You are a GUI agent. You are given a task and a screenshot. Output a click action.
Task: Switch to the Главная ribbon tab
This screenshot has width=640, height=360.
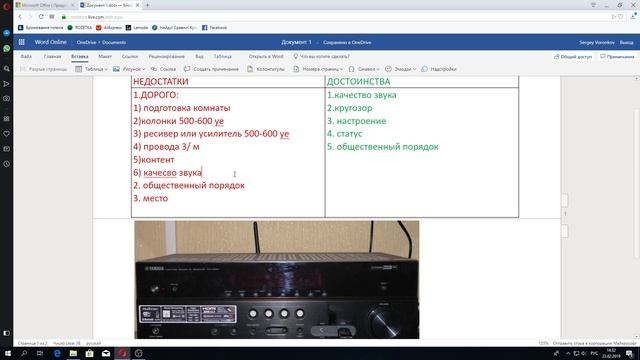click(x=52, y=56)
